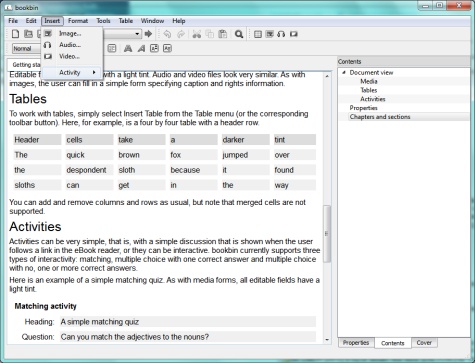Click the 'Activities' heading in document
This screenshot has height=363, width=475.
pyautogui.click(x=35, y=227)
